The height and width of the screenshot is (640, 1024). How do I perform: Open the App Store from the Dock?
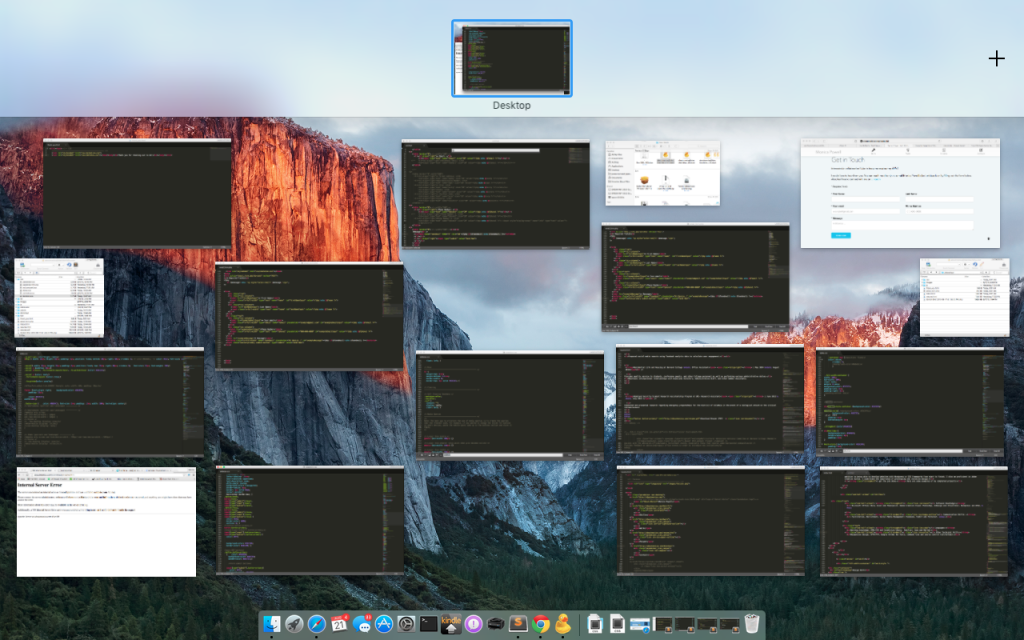coord(384,625)
